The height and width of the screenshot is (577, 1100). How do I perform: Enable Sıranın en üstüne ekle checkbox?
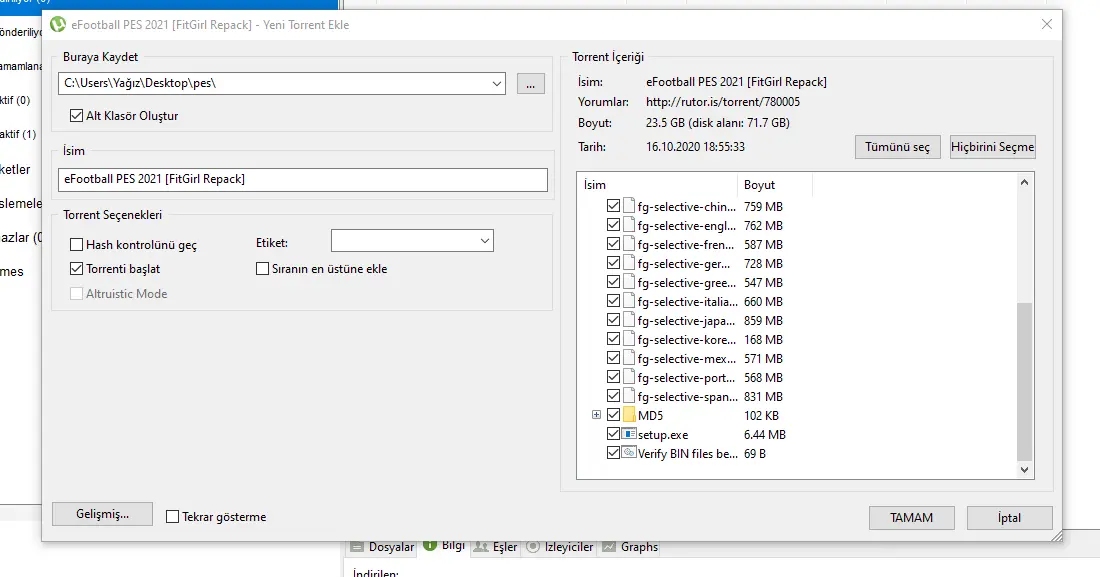click(x=262, y=269)
